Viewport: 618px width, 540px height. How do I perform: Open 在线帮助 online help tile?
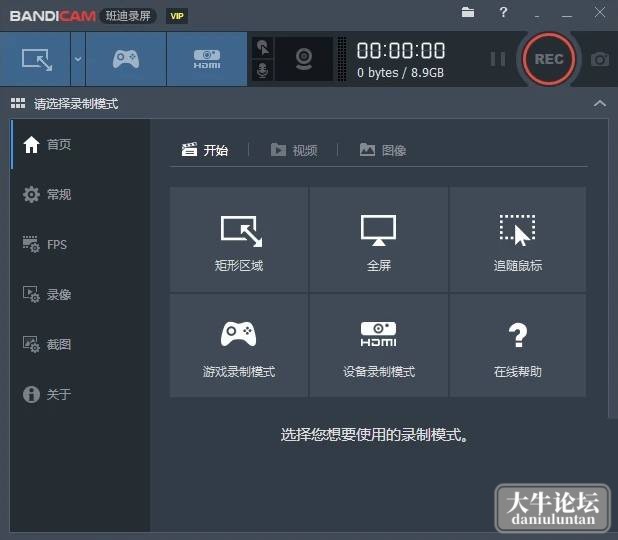coord(517,345)
